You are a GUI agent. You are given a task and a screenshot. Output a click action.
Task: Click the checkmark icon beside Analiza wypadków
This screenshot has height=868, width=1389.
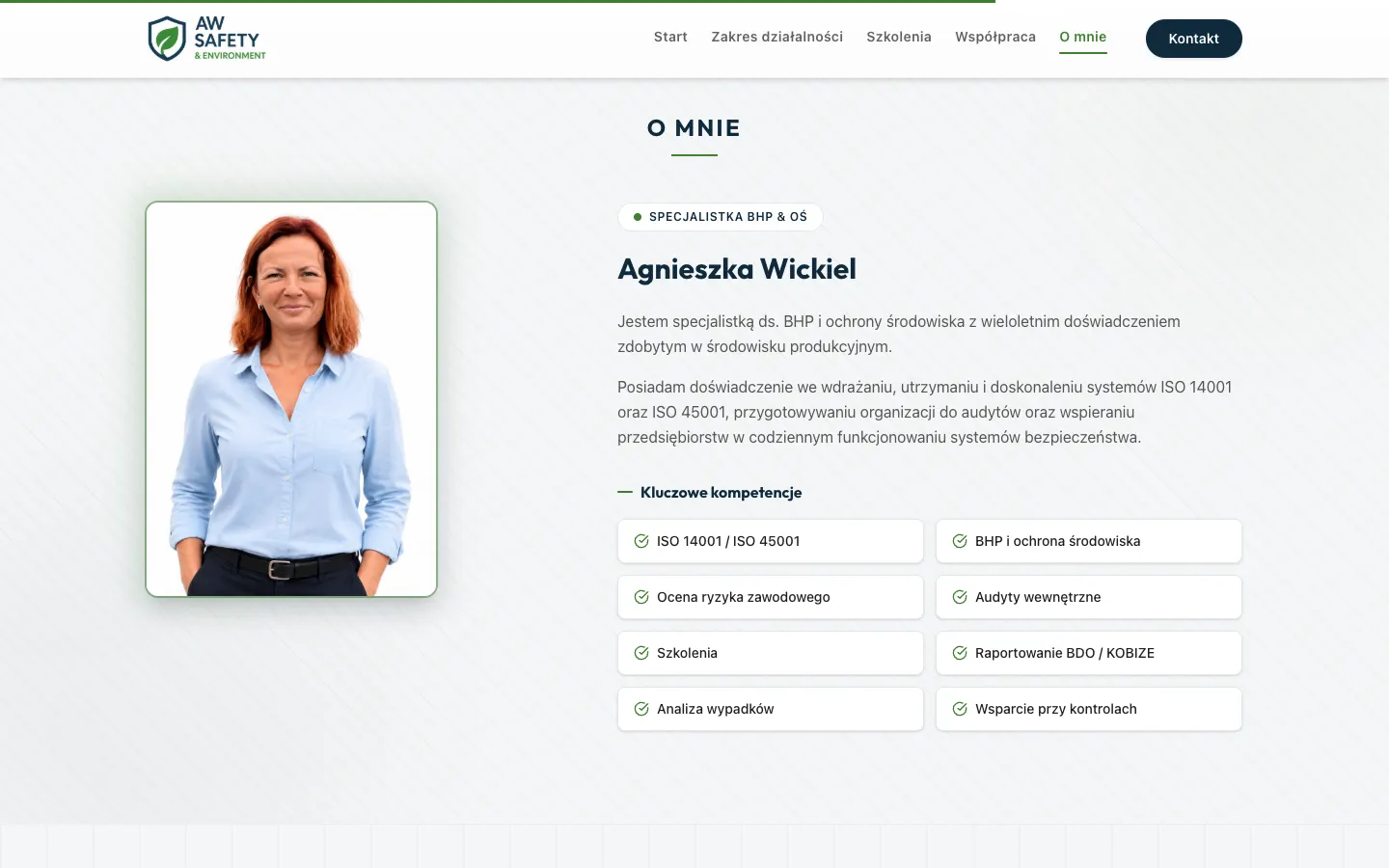(641, 709)
